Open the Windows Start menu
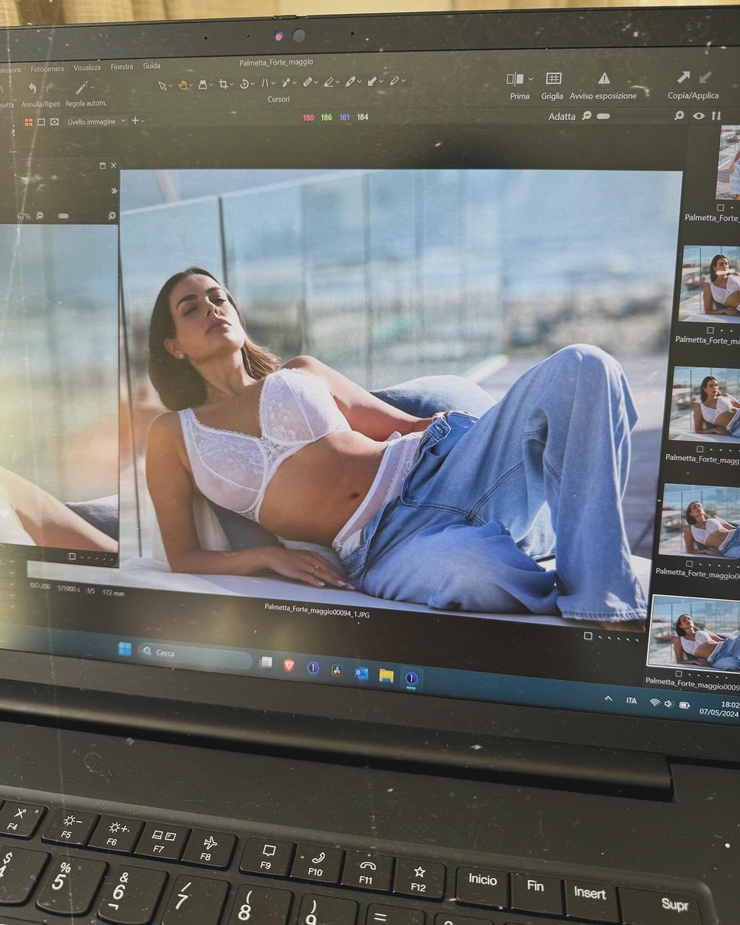The image size is (740, 925). [125, 649]
